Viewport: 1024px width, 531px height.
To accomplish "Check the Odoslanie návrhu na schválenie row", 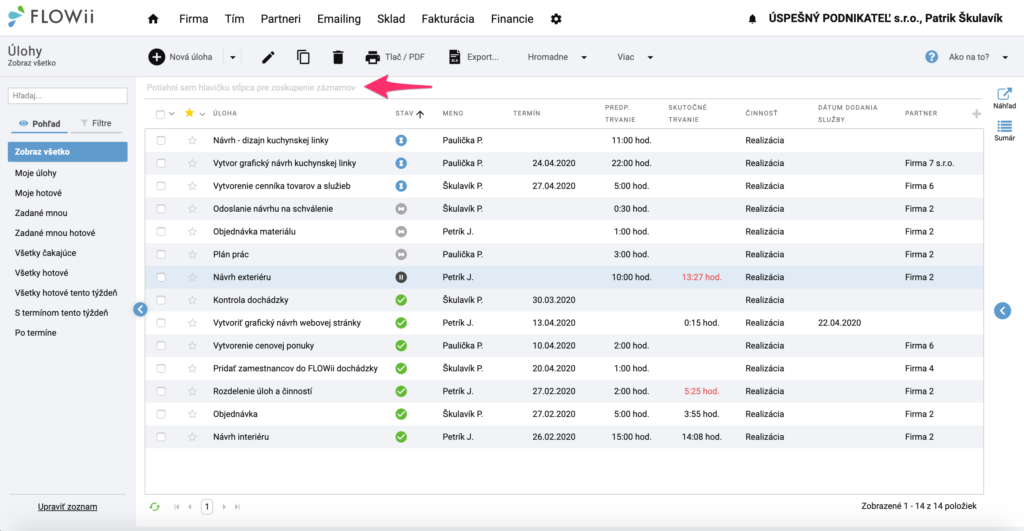I will click(x=161, y=209).
